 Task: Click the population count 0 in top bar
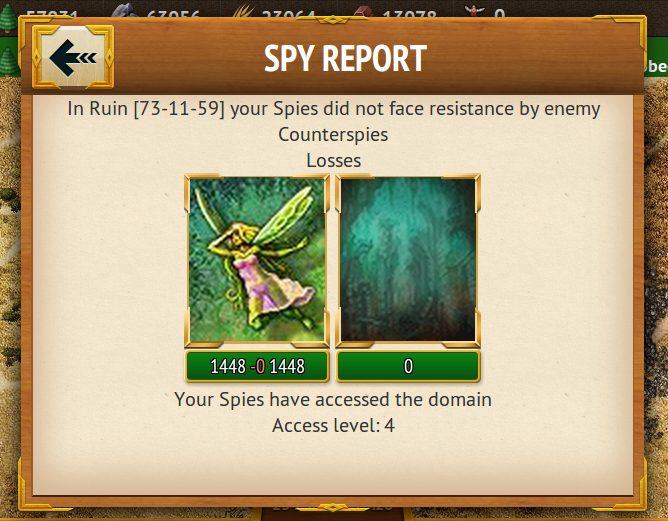pos(499,14)
